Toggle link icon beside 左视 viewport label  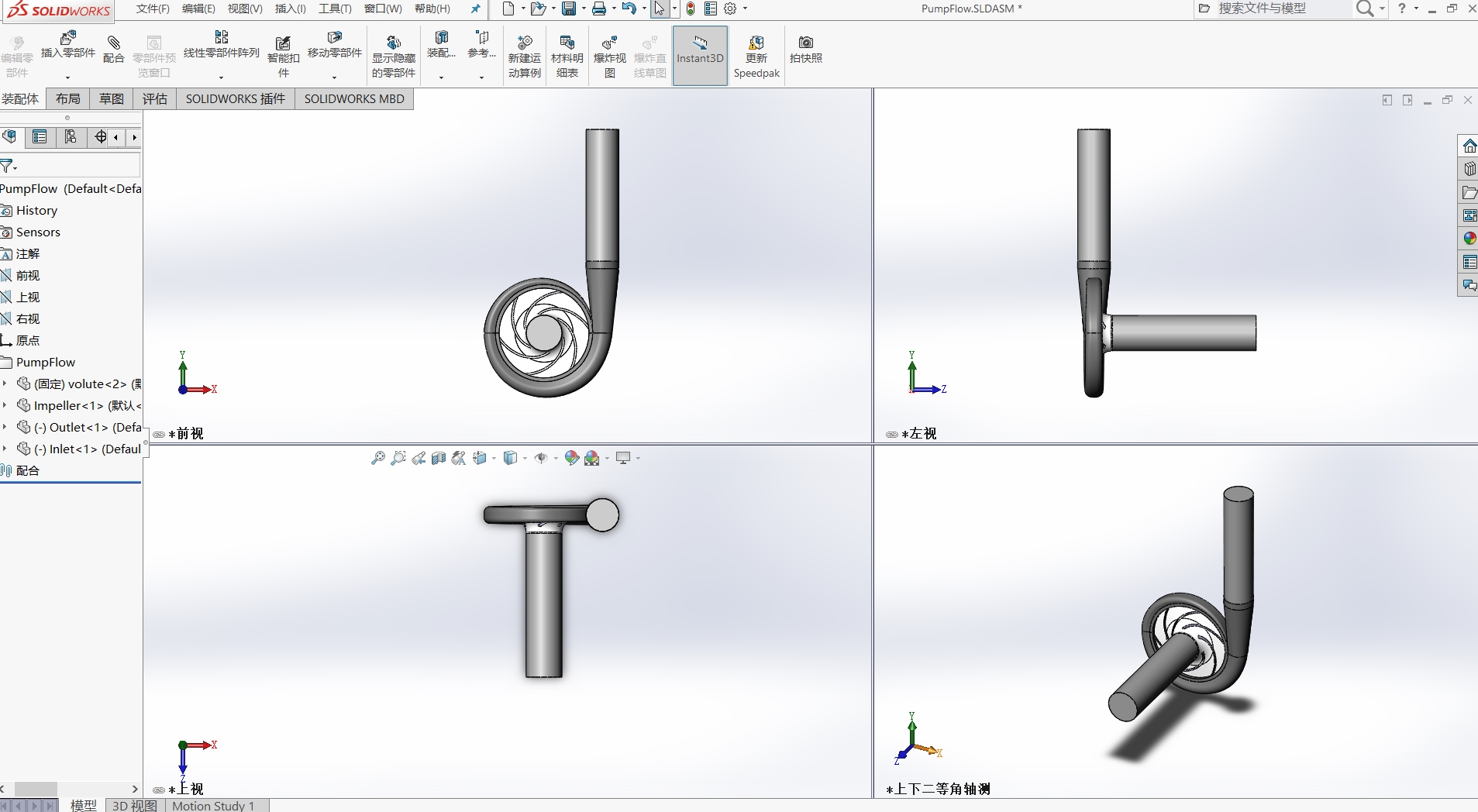[892, 435]
